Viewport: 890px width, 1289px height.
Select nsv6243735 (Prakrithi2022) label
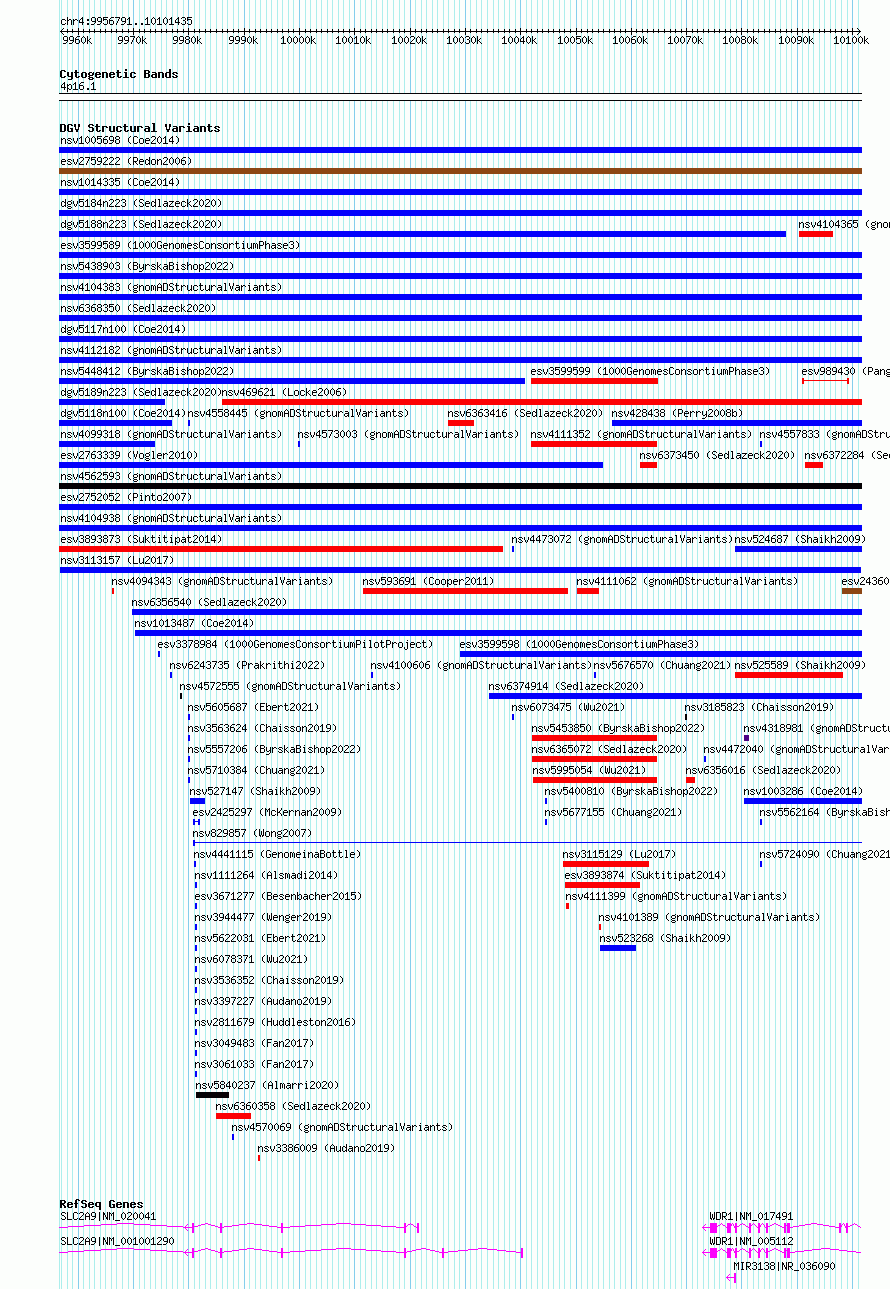tap(247, 665)
